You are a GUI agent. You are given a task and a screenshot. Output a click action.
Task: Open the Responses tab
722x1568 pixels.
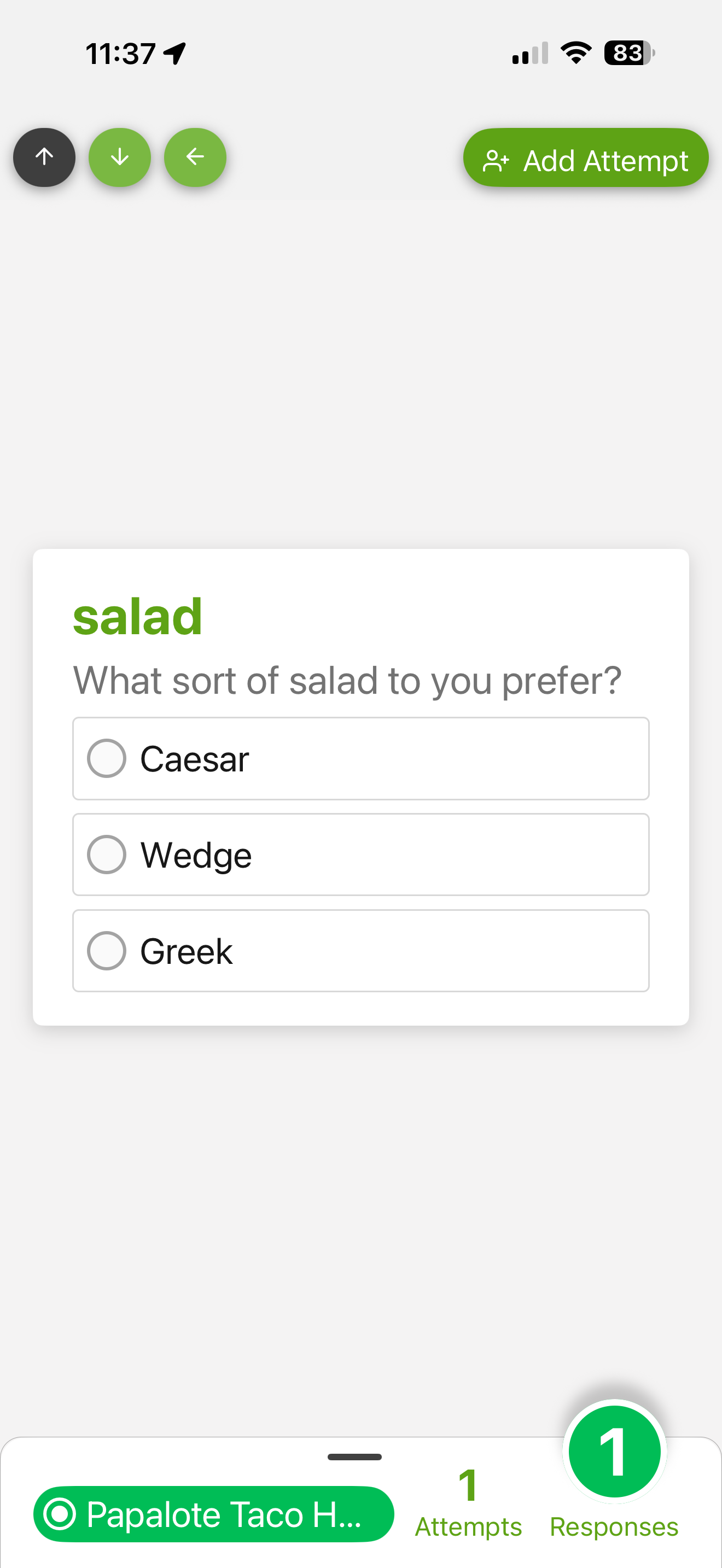pos(614,1526)
